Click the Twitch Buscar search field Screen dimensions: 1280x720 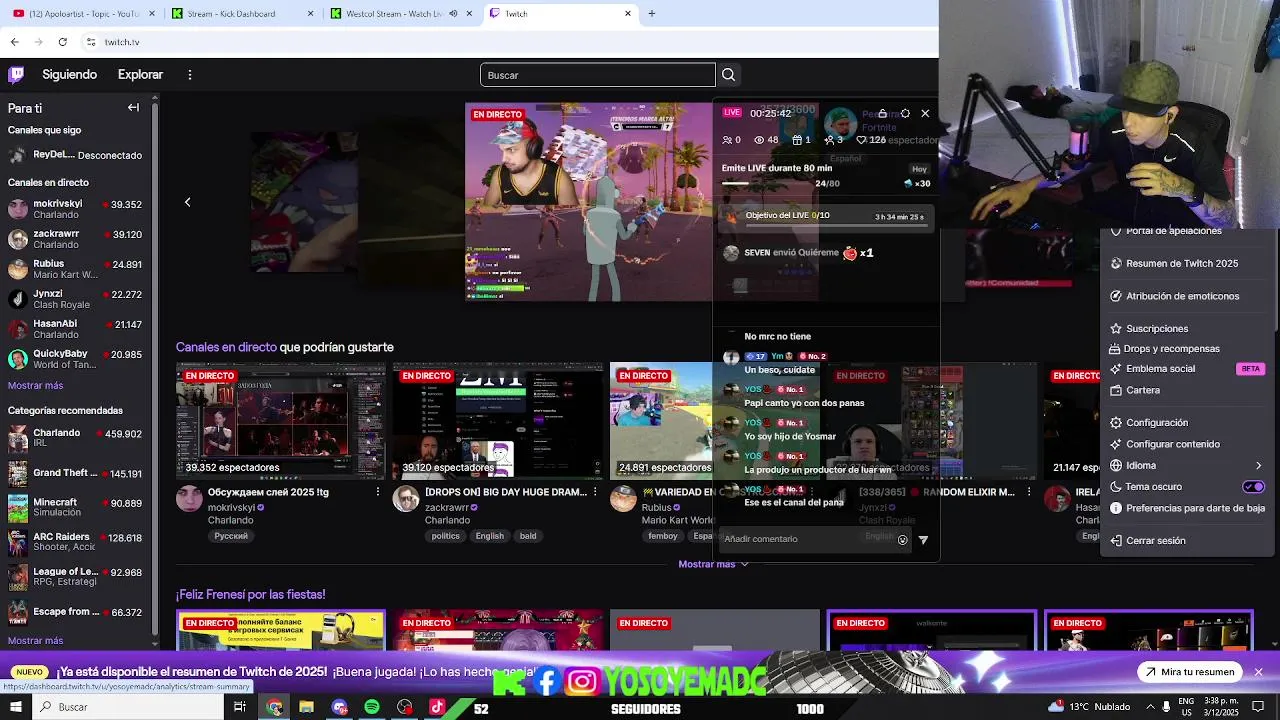(x=597, y=75)
